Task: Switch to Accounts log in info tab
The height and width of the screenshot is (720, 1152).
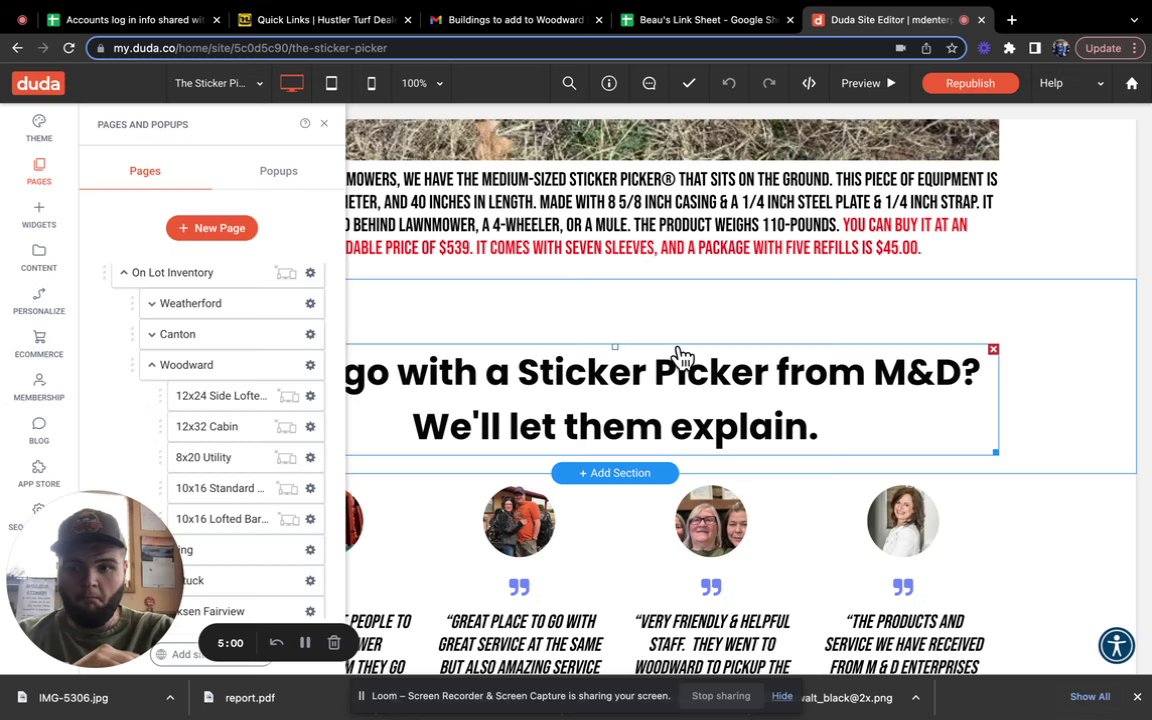Action: pos(134,20)
